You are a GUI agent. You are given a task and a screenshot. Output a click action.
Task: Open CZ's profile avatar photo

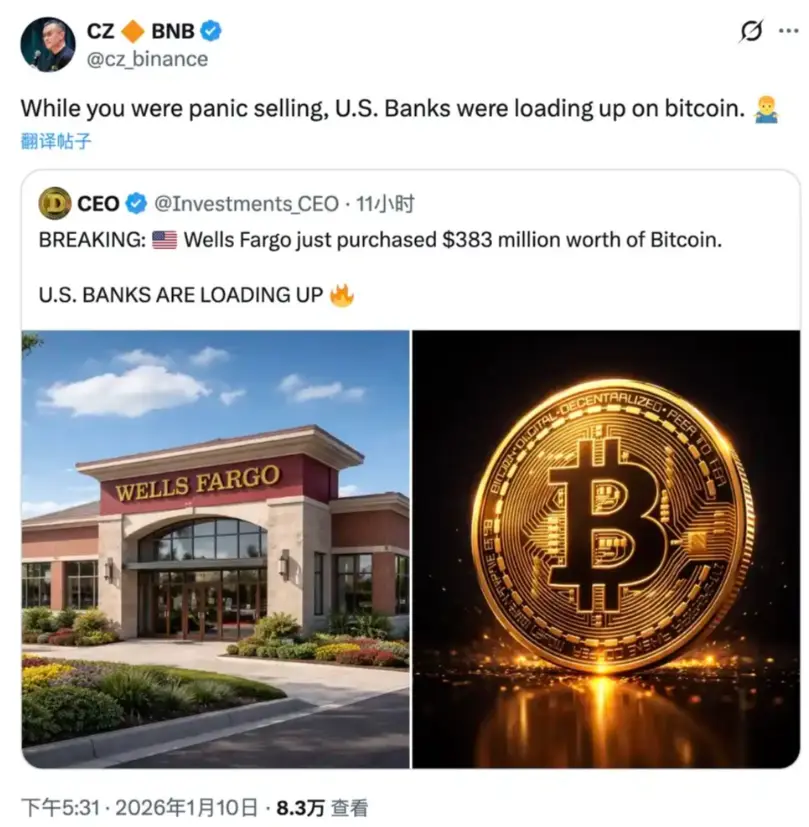[47, 44]
